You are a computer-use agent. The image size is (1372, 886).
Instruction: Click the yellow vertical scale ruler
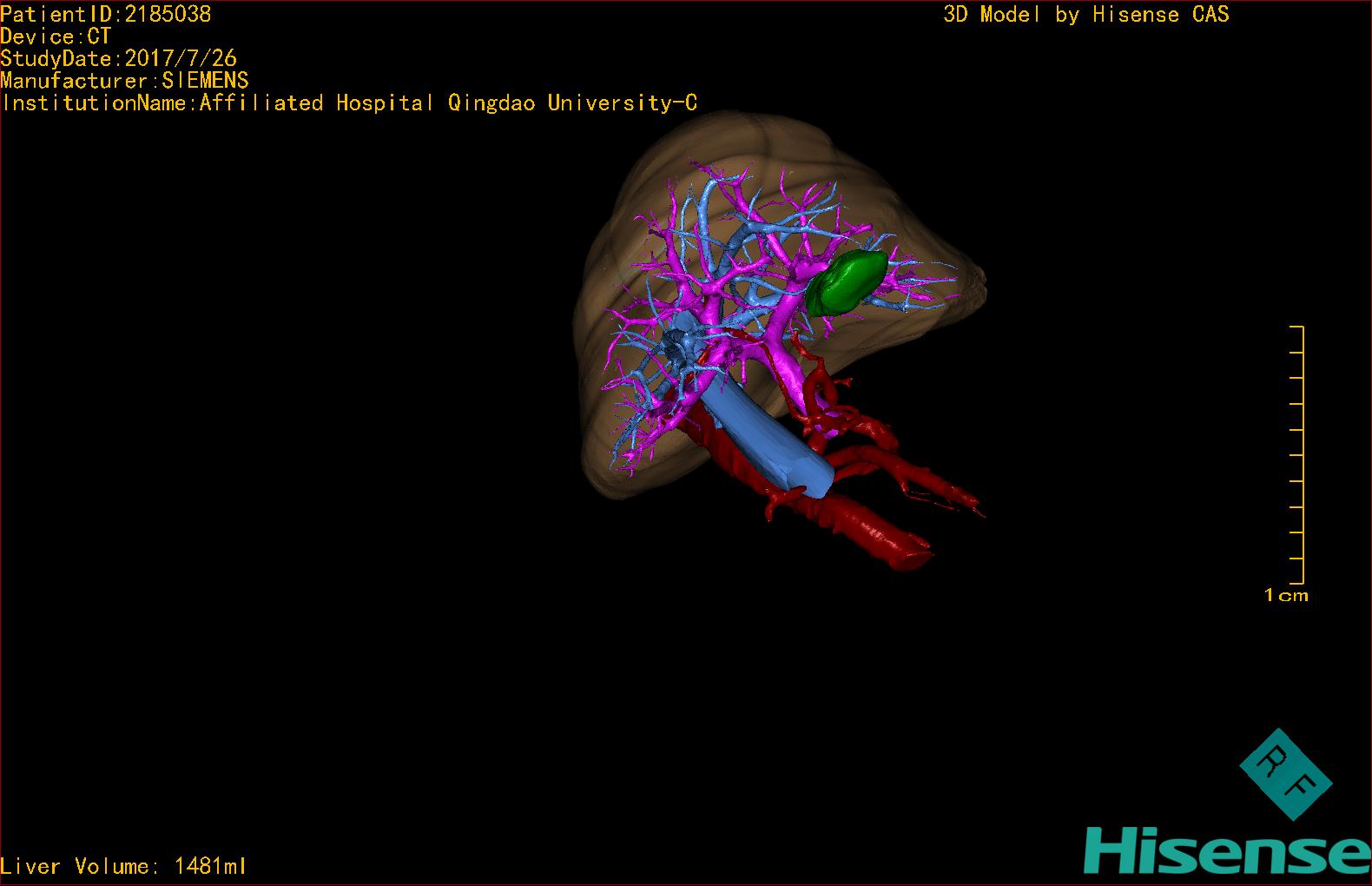[1297, 454]
